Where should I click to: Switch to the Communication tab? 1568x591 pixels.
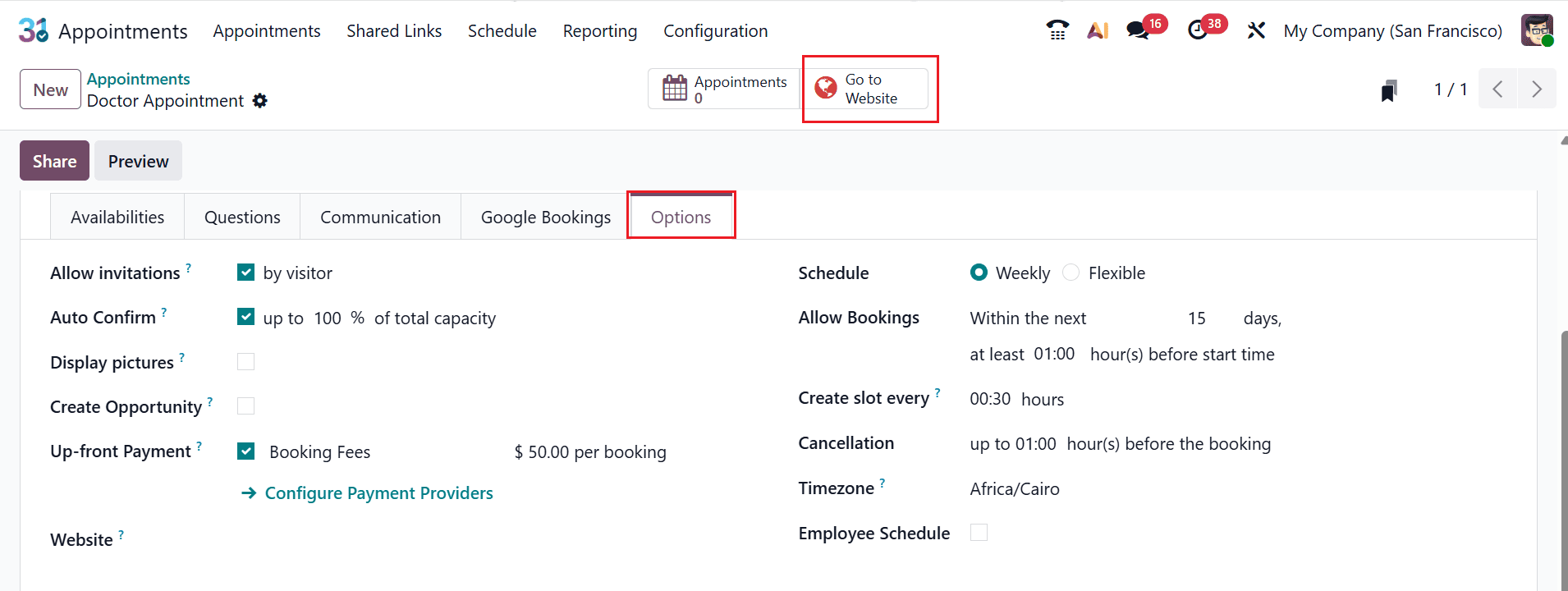click(x=380, y=217)
